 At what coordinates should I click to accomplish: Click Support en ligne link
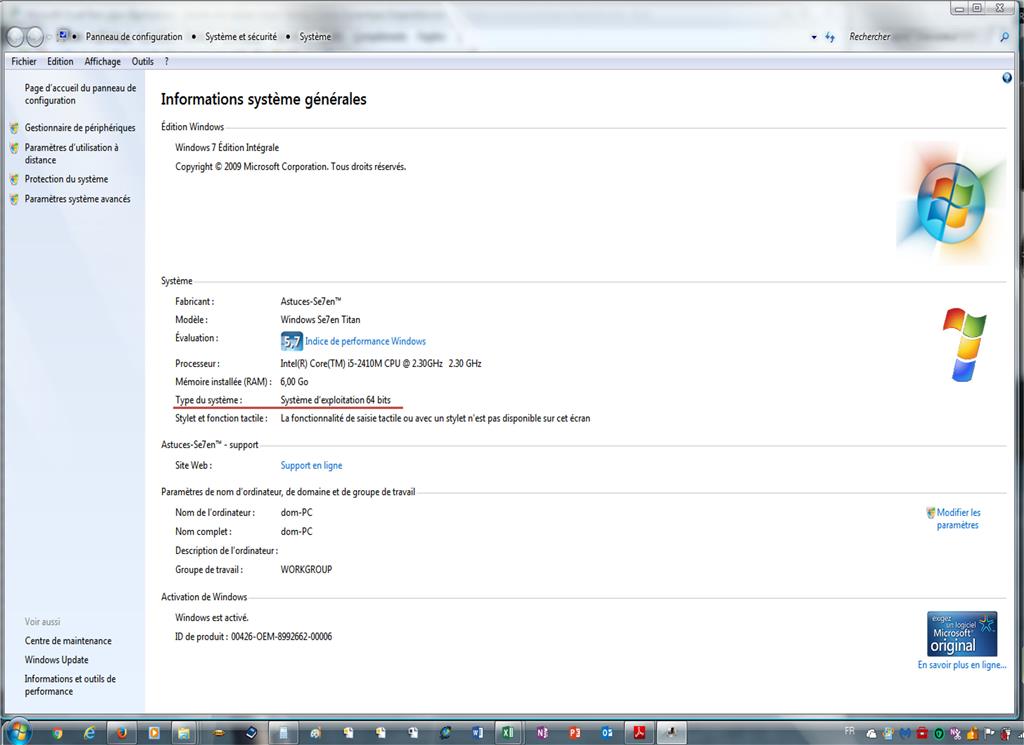click(x=311, y=466)
